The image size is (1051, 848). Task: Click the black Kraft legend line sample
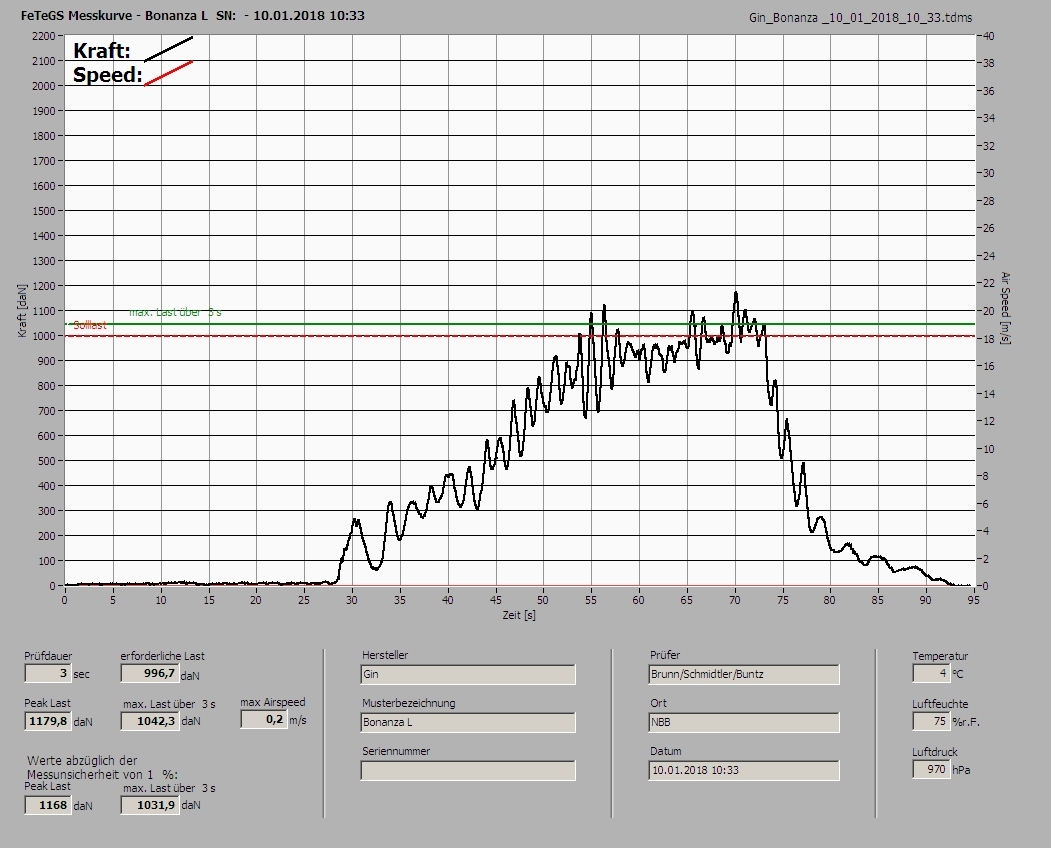point(168,49)
